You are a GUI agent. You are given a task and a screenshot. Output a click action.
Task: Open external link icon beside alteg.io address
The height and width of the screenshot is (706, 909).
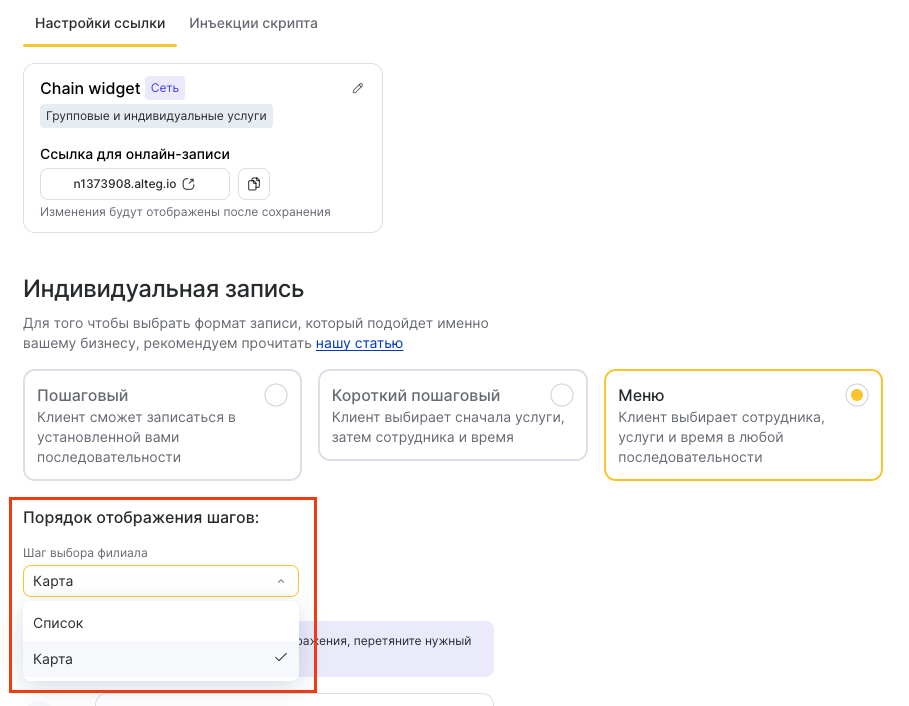(187, 184)
